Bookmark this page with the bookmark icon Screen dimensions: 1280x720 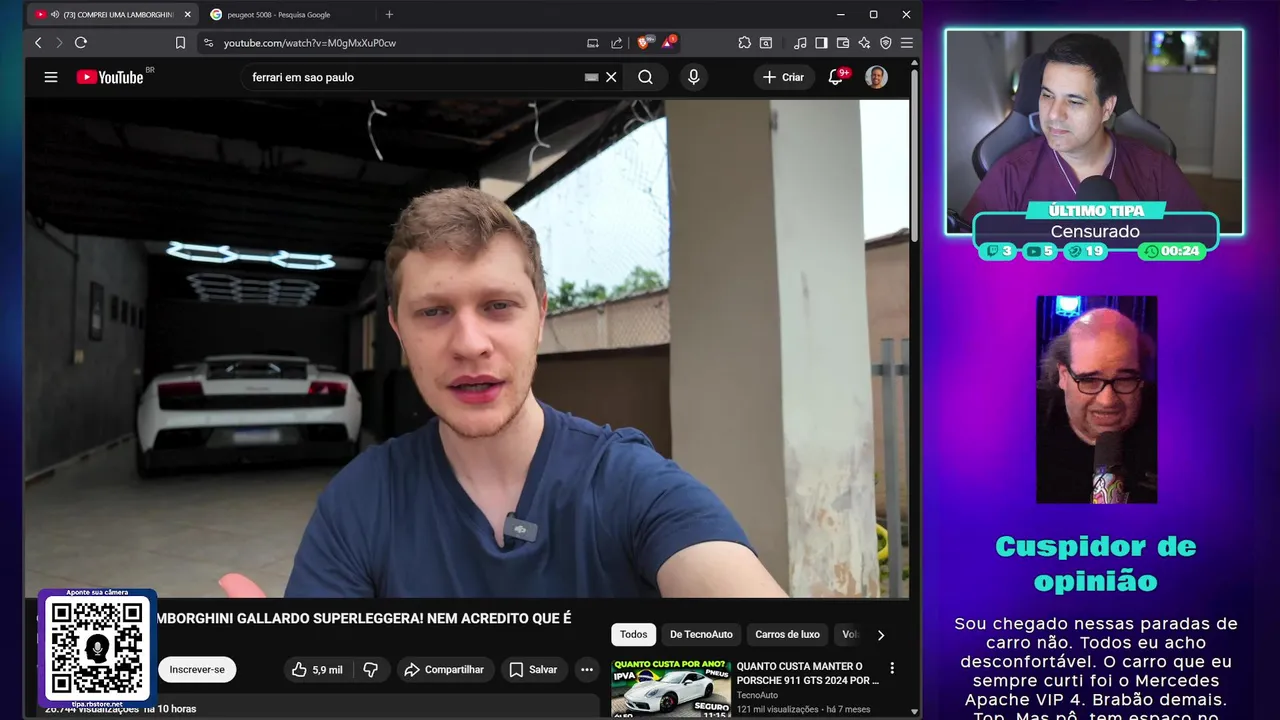click(180, 43)
